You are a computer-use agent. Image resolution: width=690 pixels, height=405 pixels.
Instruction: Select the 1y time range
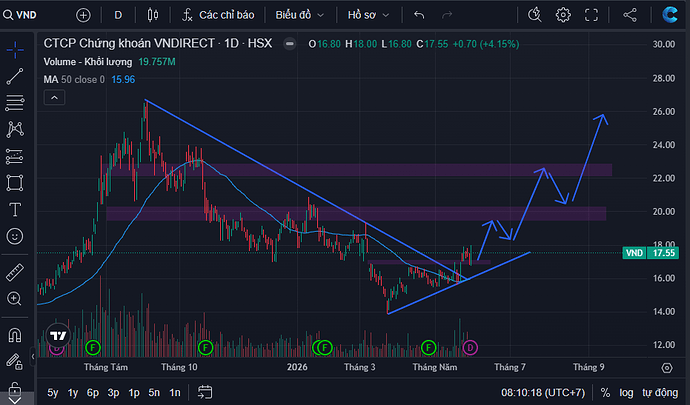click(73, 392)
